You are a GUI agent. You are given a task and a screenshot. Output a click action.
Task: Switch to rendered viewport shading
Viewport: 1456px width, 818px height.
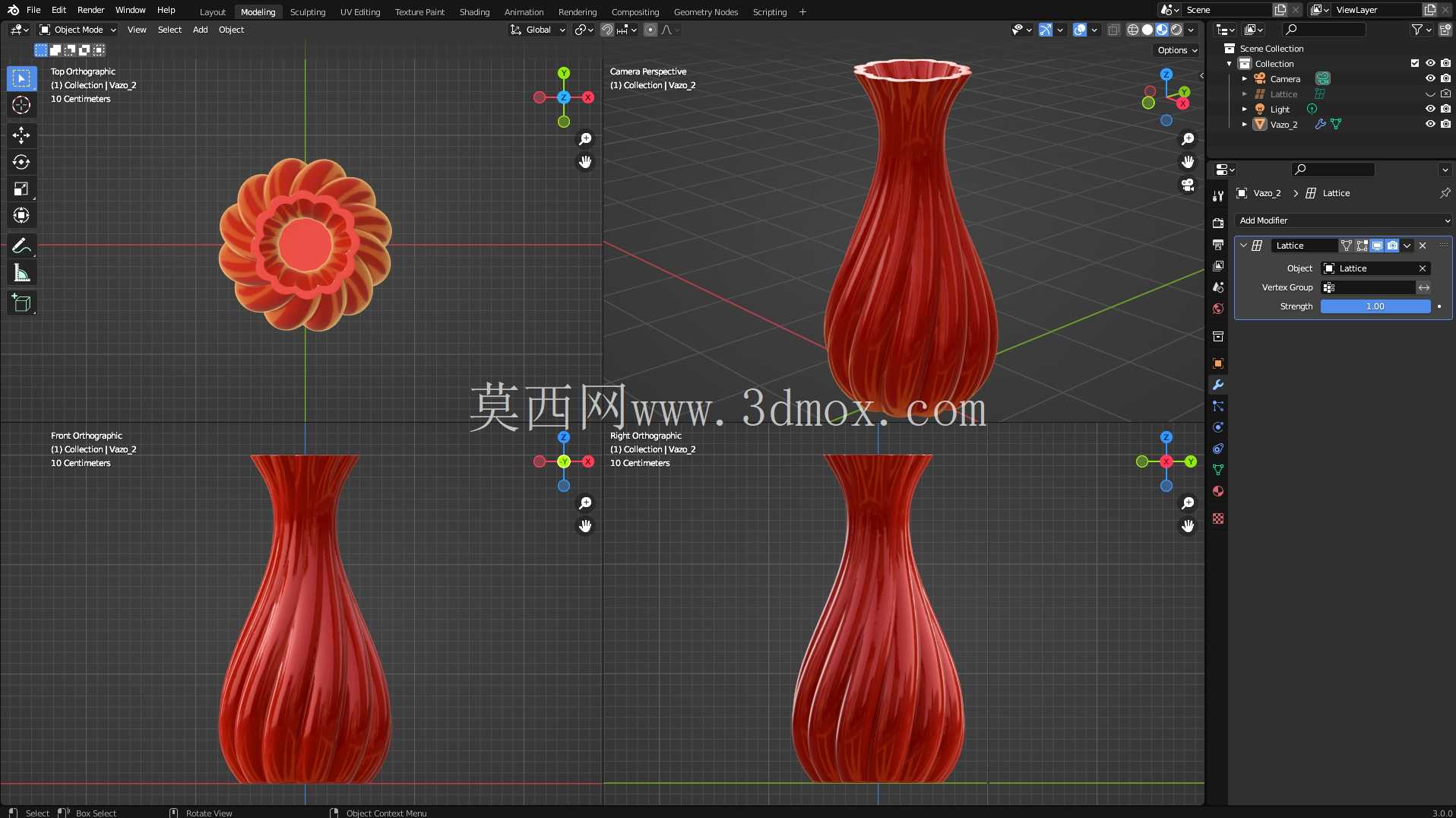click(x=1177, y=30)
